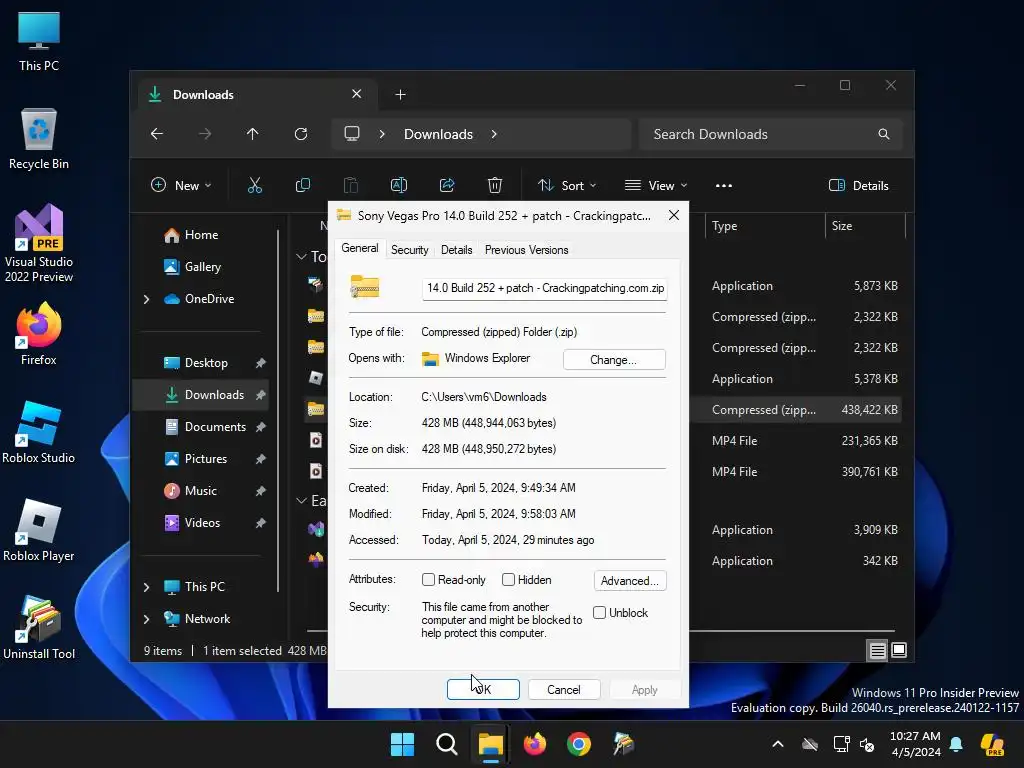Launch Firefox from the desktop shortcut
The height and width of the screenshot is (768, 1024).
(39, 334)
